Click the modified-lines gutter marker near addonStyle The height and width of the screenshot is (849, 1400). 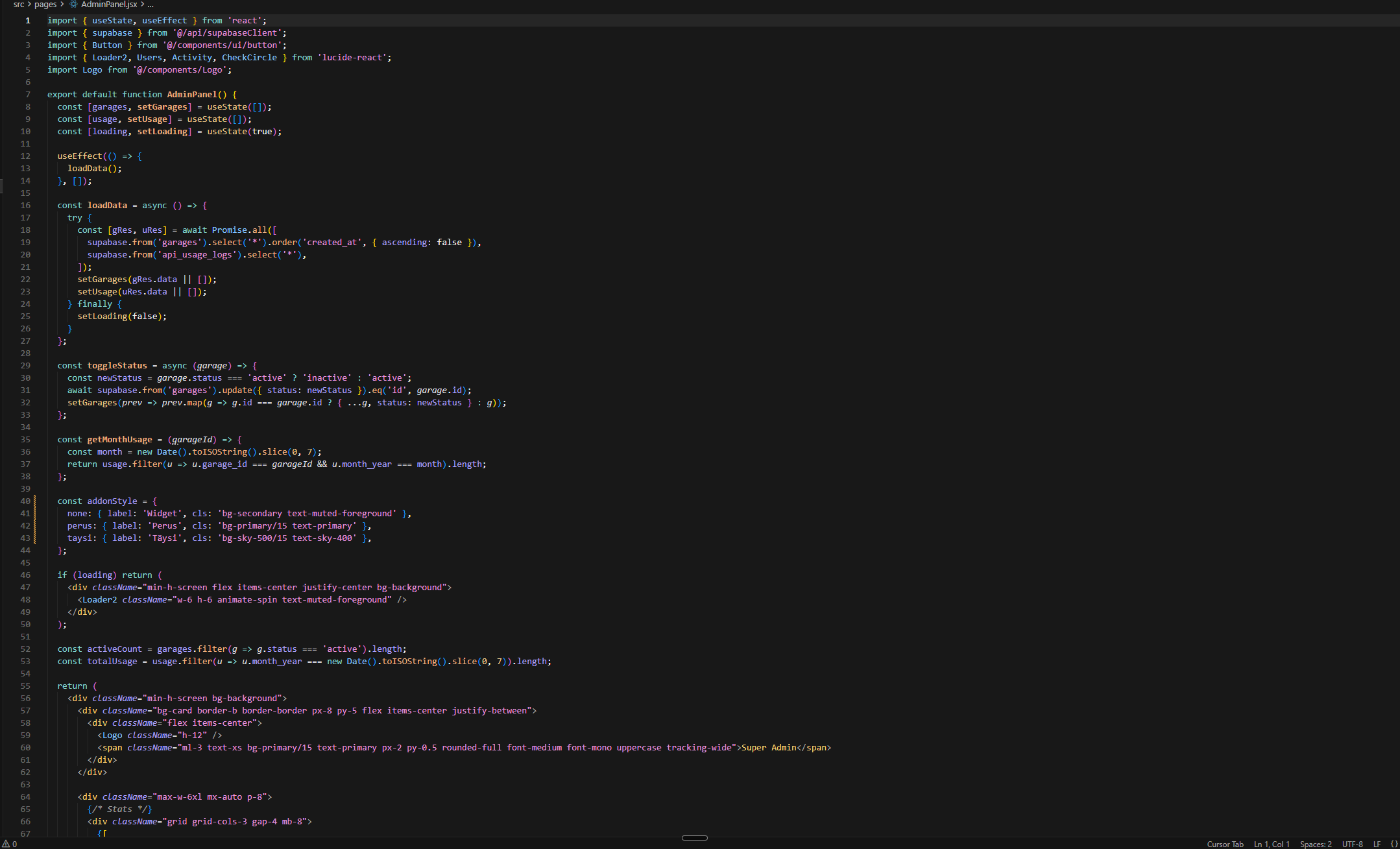coord(35,520)
